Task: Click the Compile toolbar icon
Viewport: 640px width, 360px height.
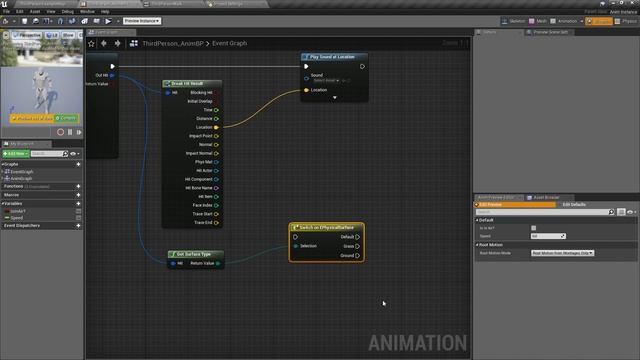Action: 6,21
